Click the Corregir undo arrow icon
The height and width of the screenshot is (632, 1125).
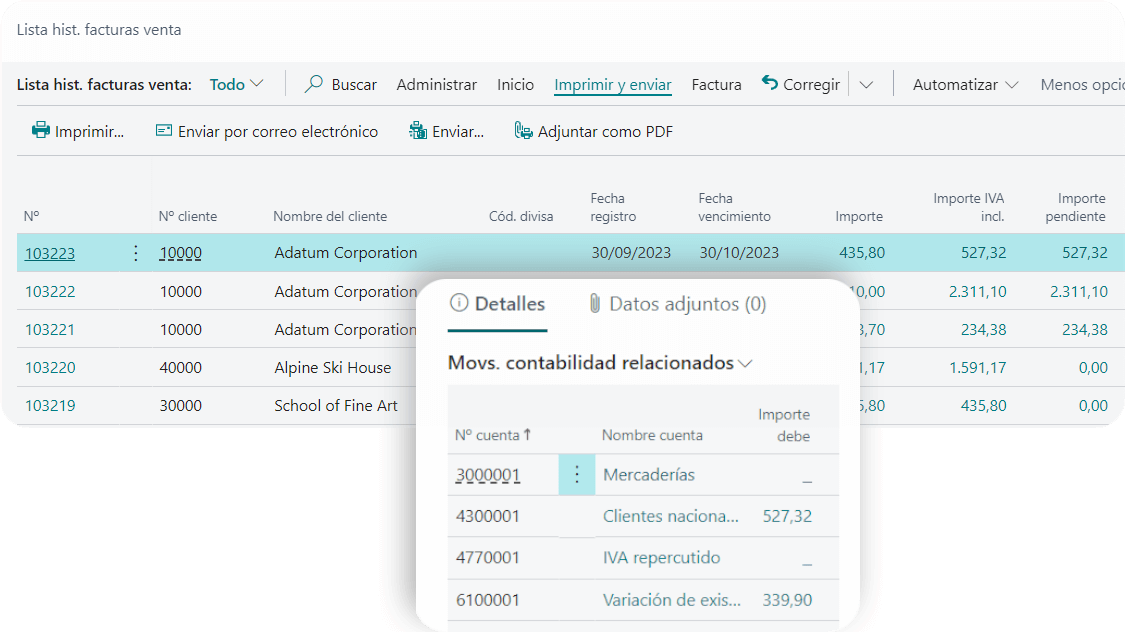(770, 83)
